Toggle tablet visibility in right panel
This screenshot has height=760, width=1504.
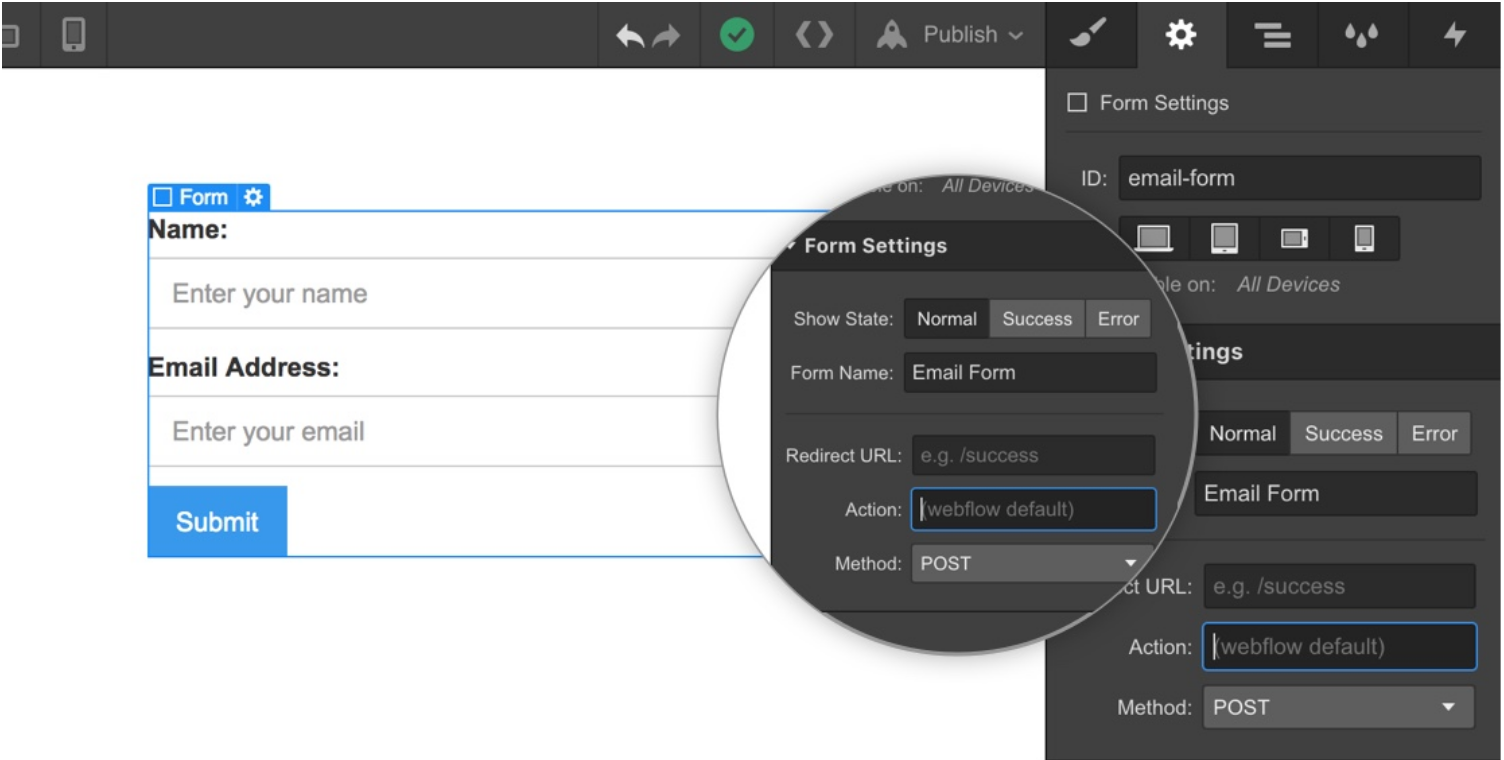pos(1224,238)
